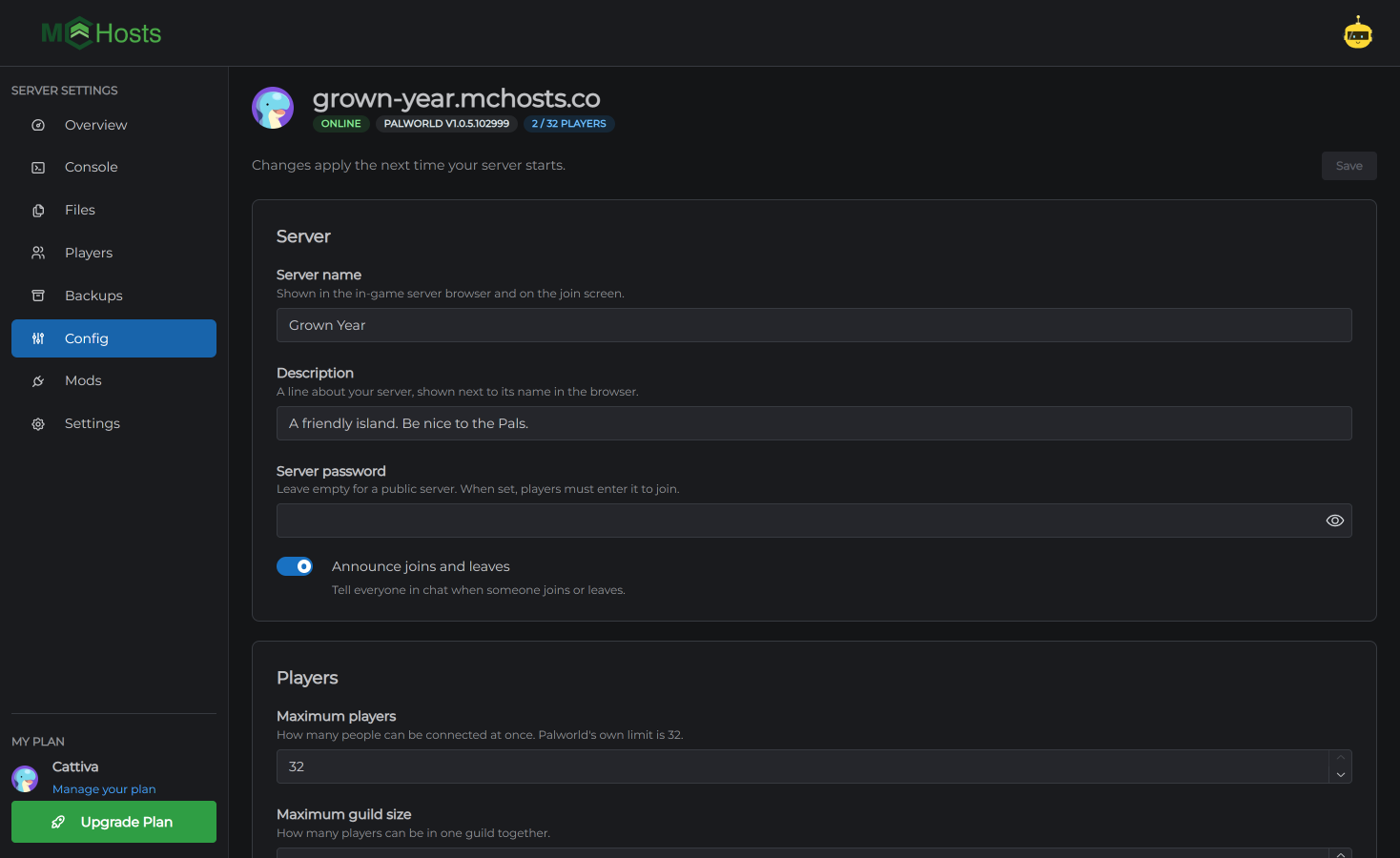Click the rocket icon on Upgrade Plan
This screenshot has width=1400, height=858.
(x=58, y=822)
